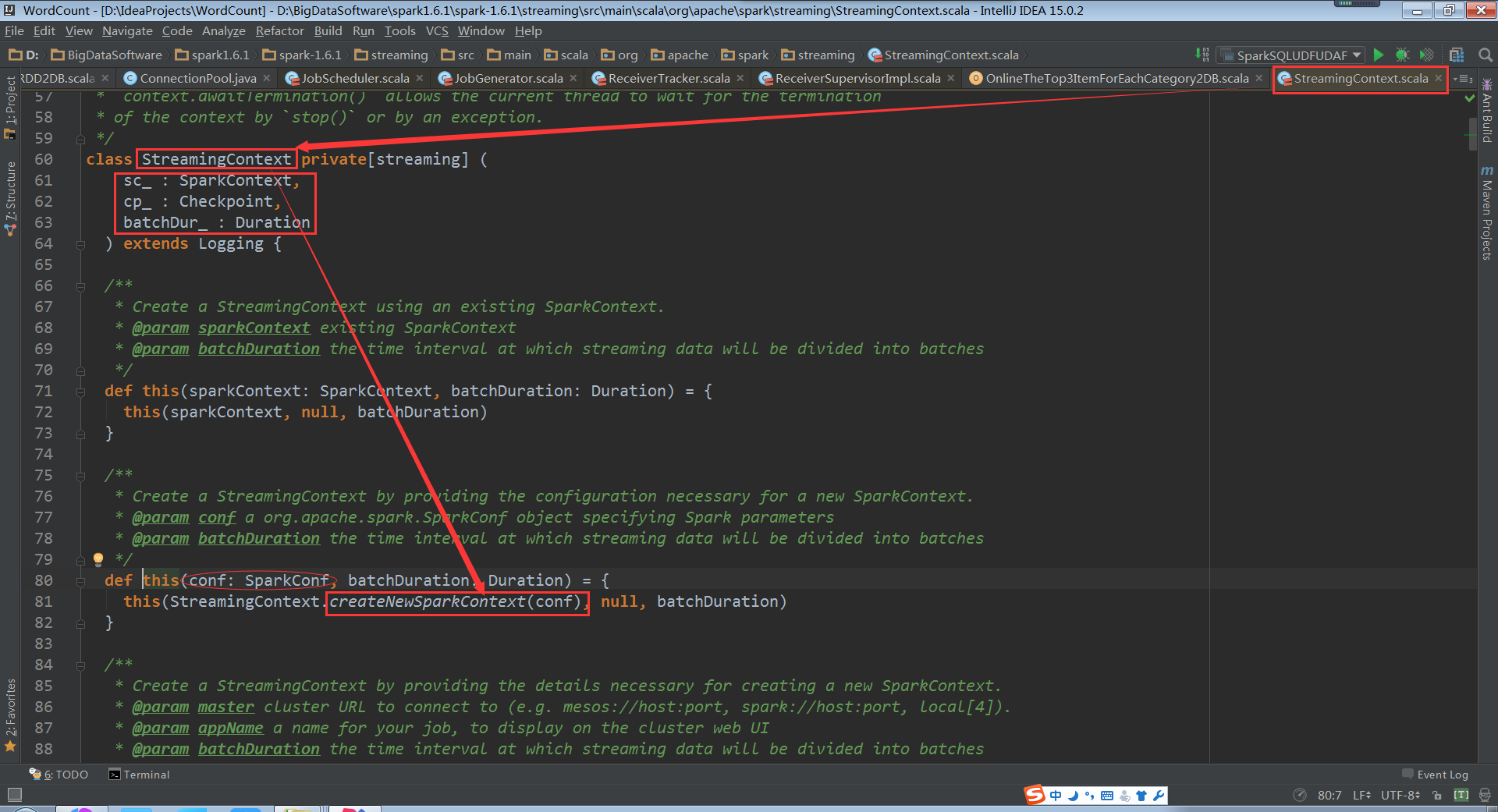This screenshot has height=812, width=1498.
Task: Click the power save gauge icon in status bar
Action: [x=1300, y=795]
